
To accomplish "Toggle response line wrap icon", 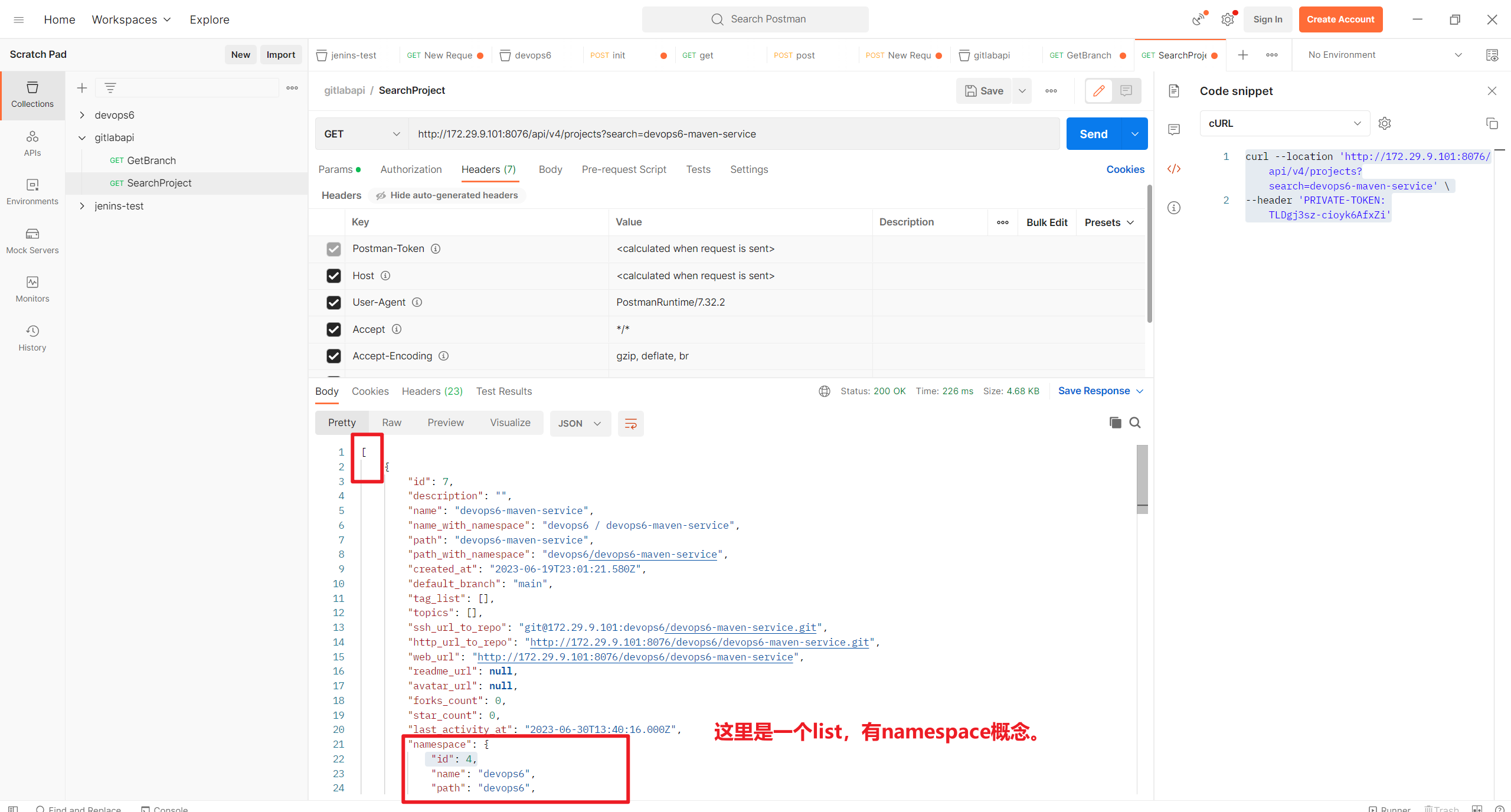I will [630, 424].
